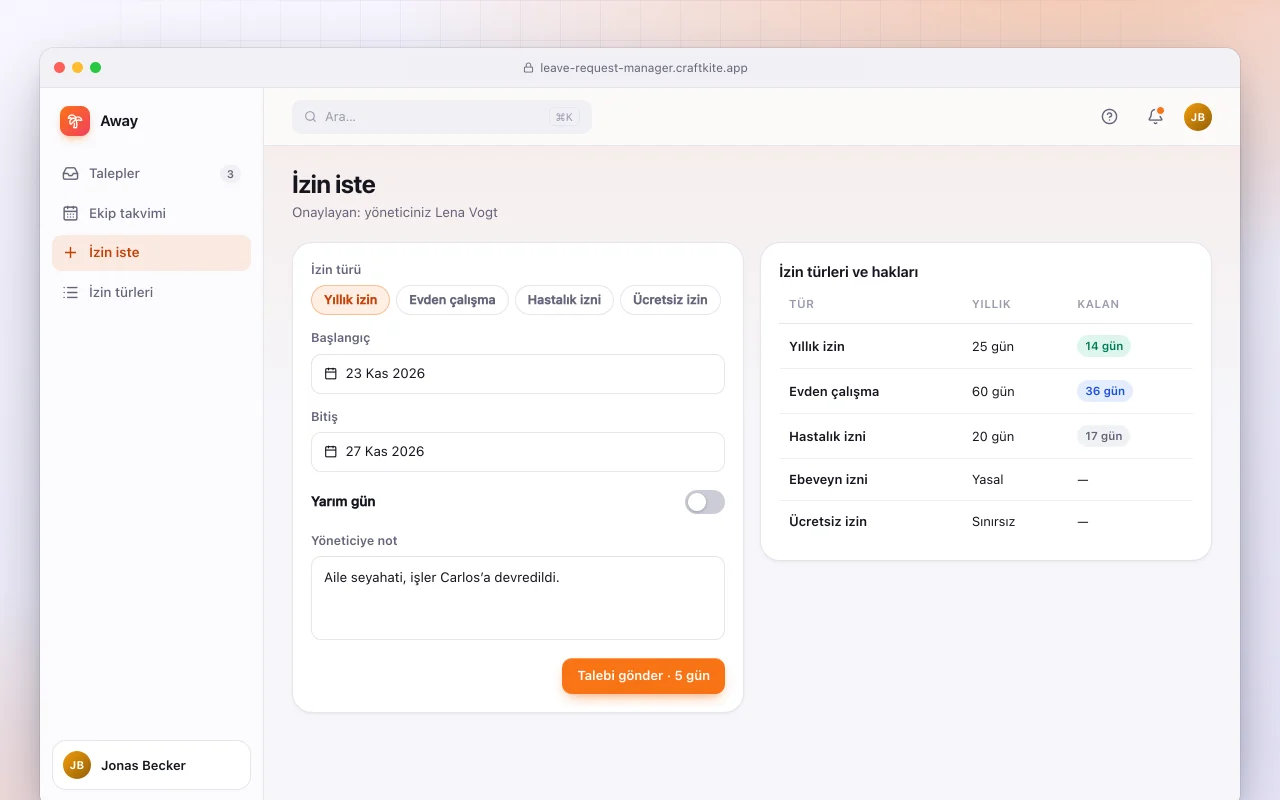Click the lock icon in address bar
Screen dimensions: 1280x800
pyautogui.click(x=529, y=68)
